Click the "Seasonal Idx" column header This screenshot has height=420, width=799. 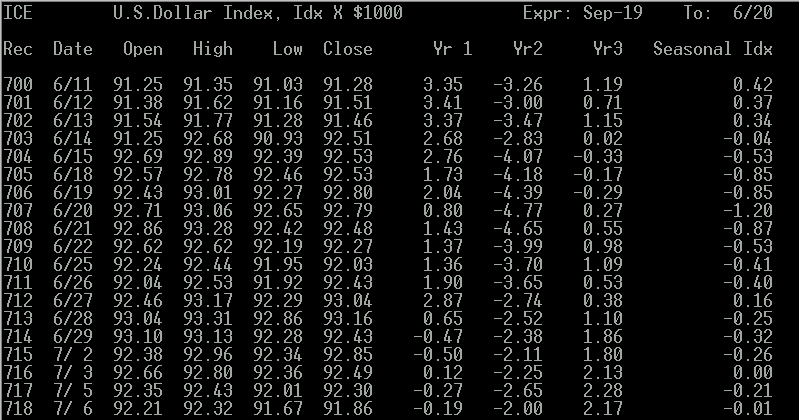713,49
